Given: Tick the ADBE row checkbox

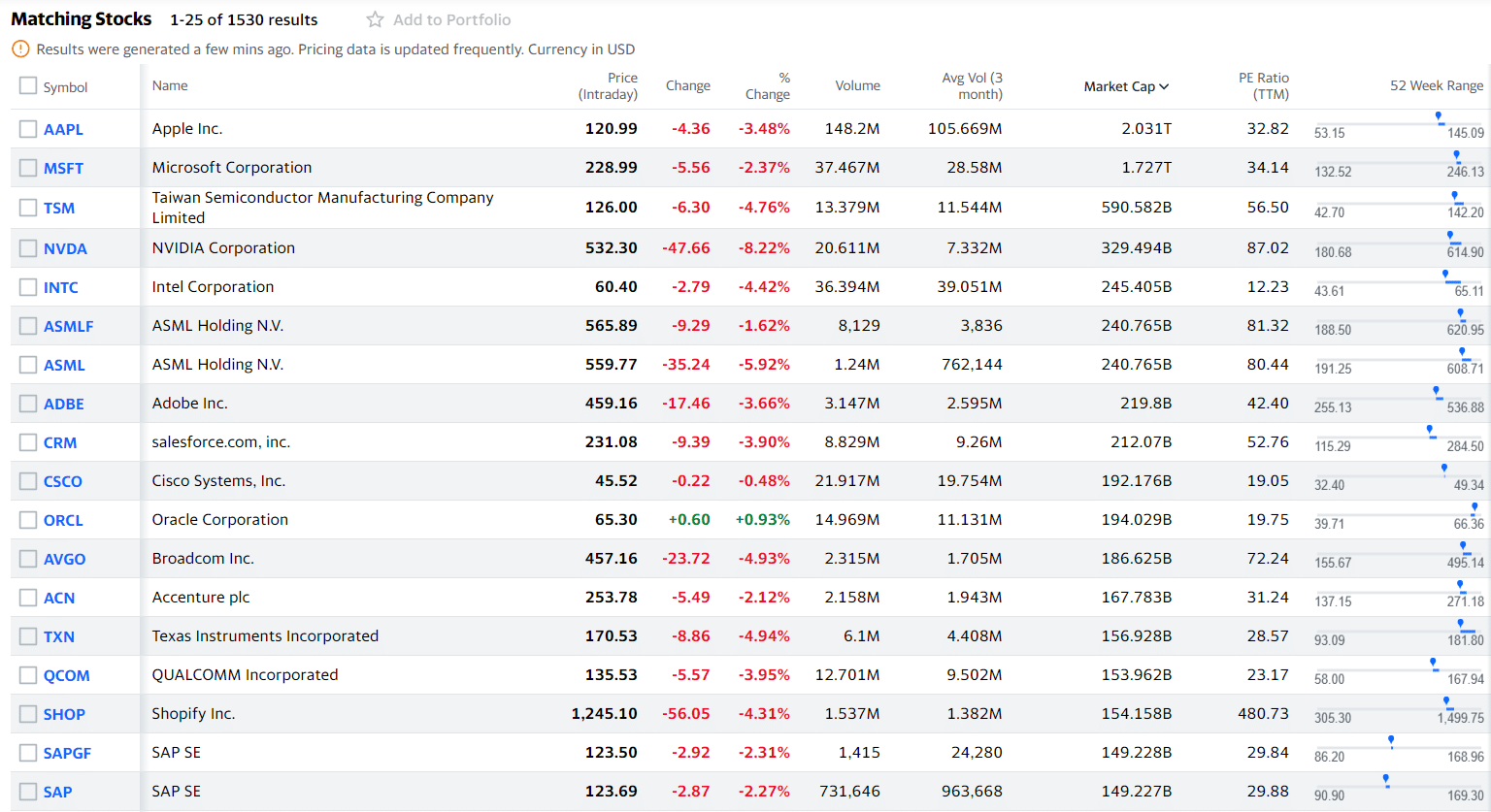Looking at the screenshot, I should 28,404.
